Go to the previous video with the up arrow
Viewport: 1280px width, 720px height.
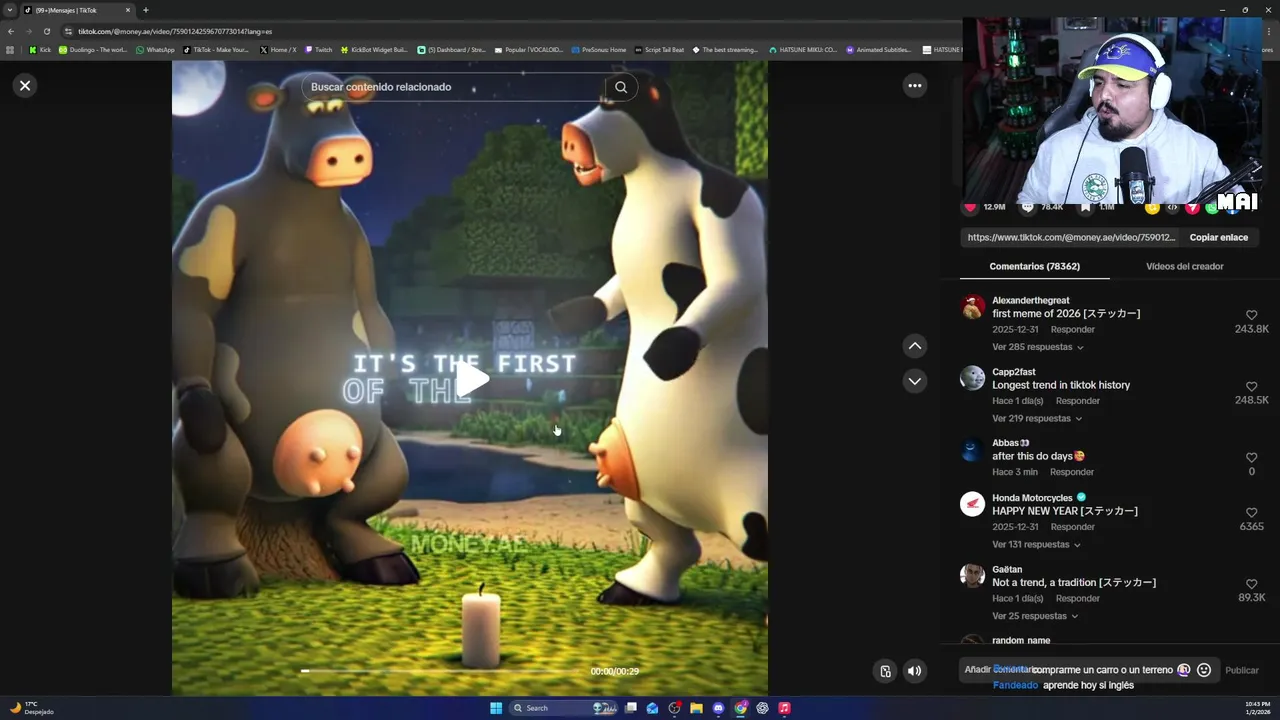pos(914,346)
